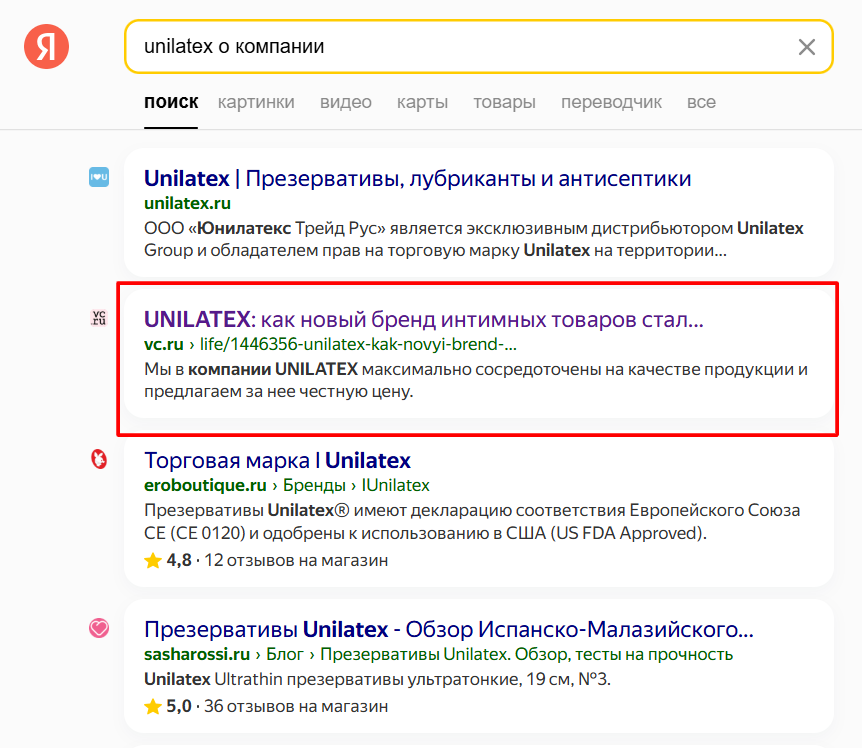Click the vc.ru favicon icon
The image size is (862, 748).
click(99, 318)
